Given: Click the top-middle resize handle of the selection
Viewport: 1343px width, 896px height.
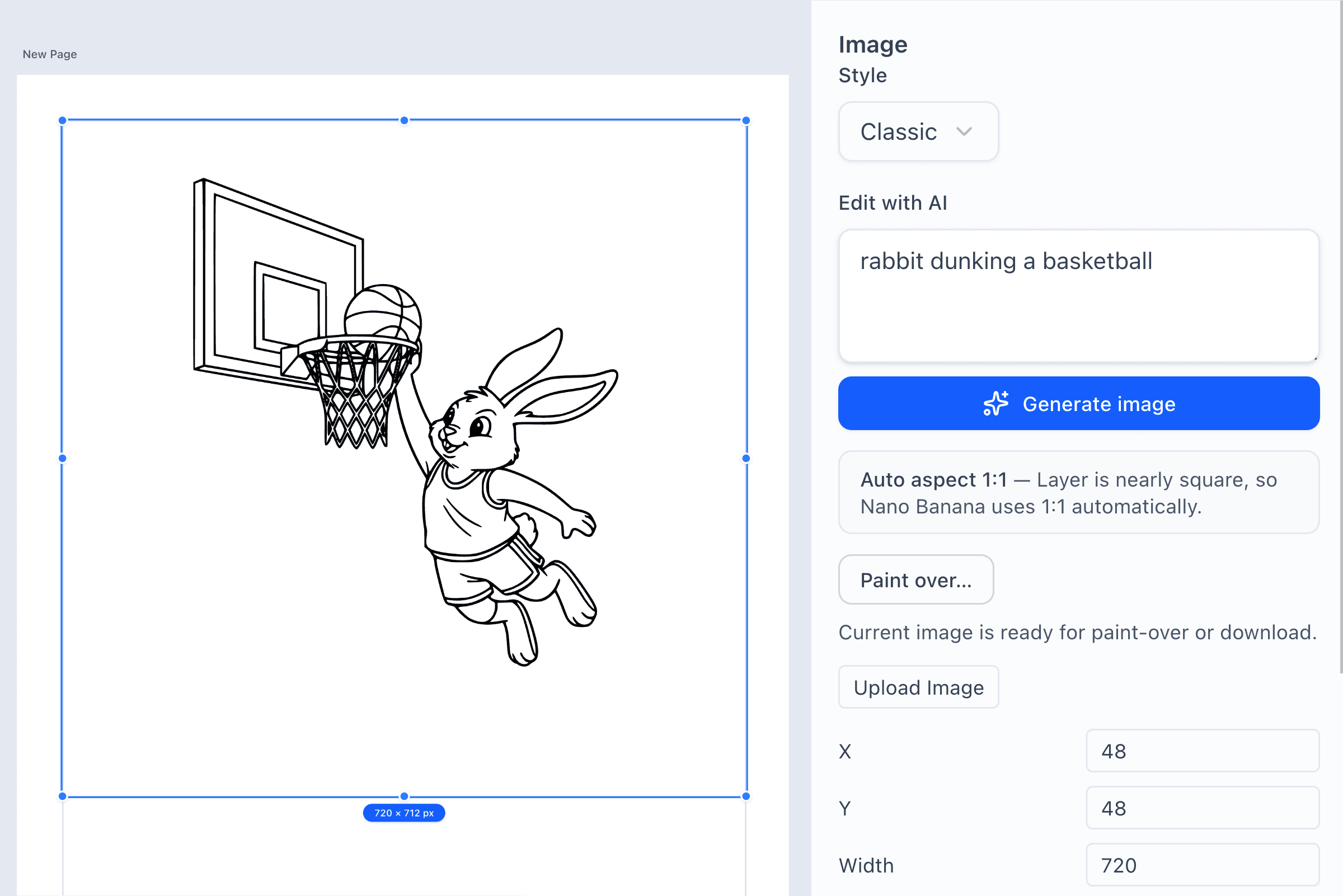Looking at the screenshot, I should pyautogui.click(x=404, y=120).
